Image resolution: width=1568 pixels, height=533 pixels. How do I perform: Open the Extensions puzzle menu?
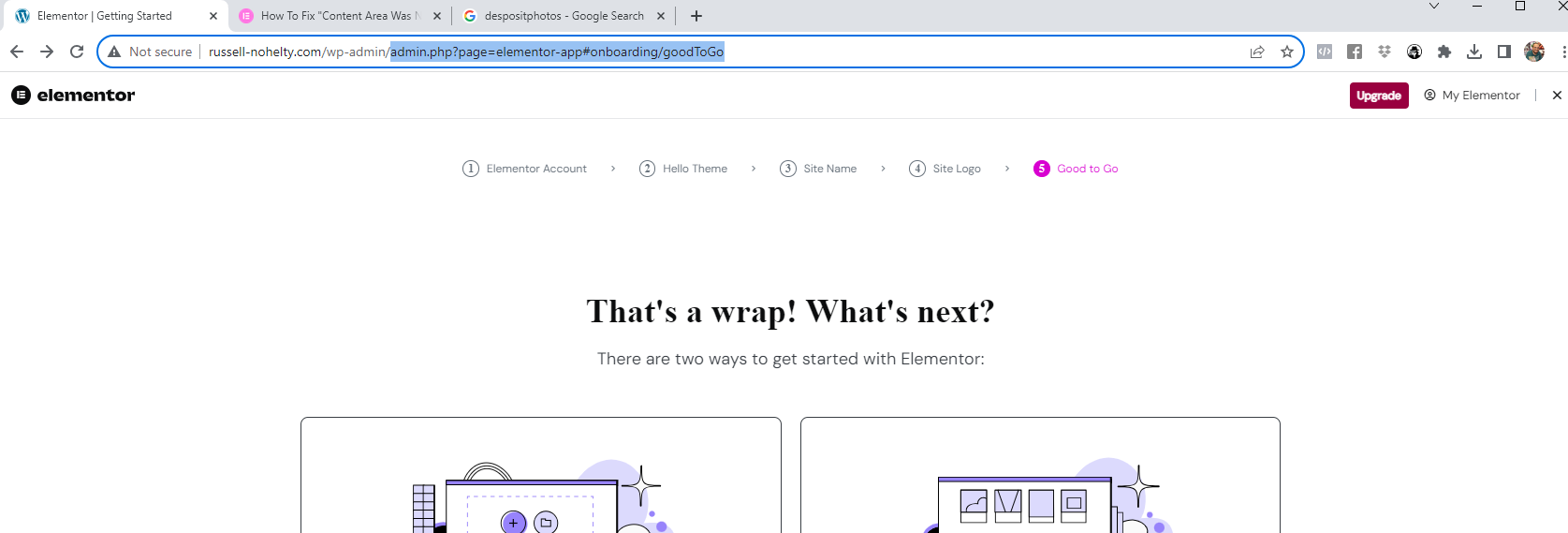pos(1444,52)
